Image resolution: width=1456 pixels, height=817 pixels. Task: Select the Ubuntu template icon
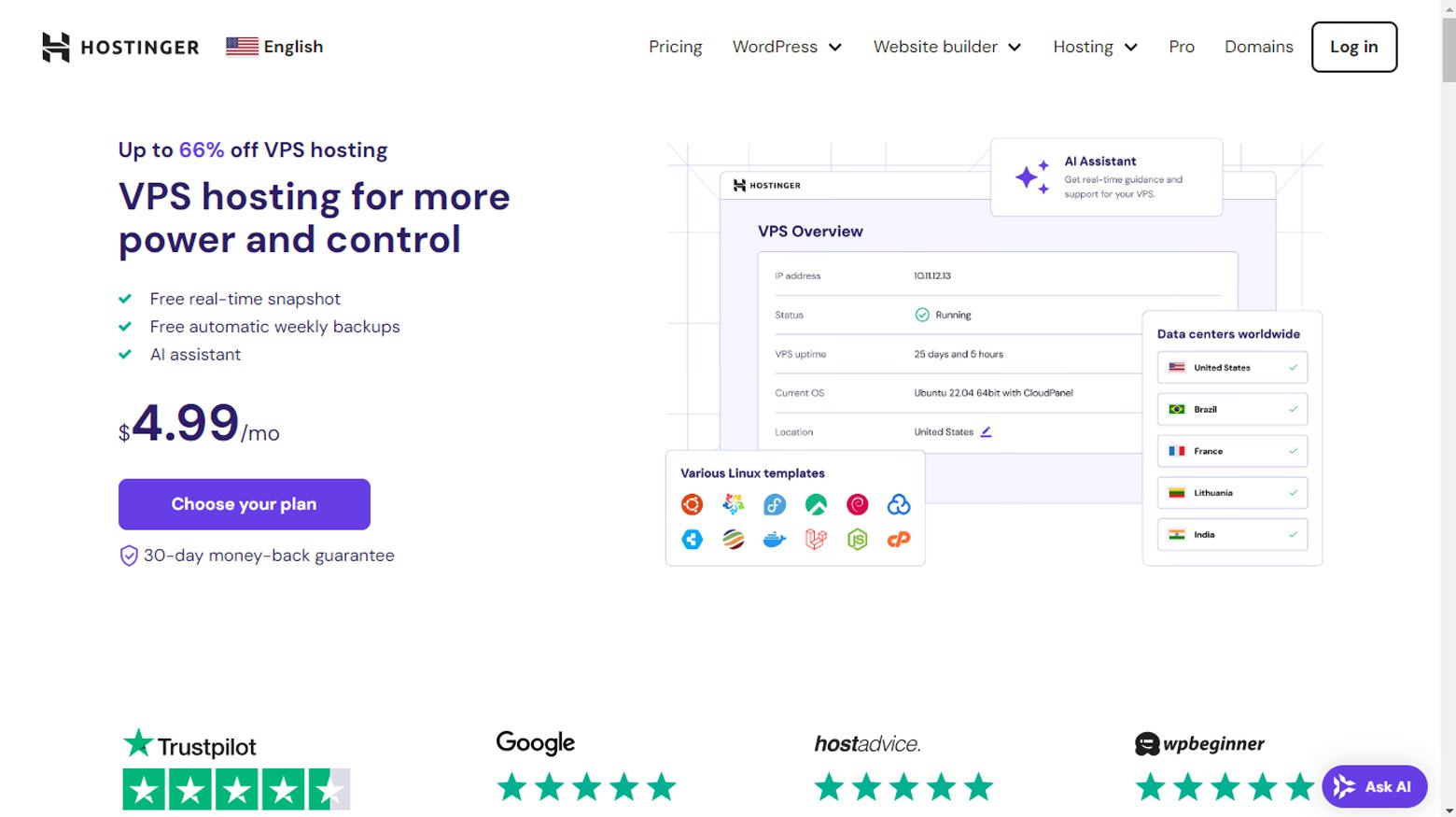tap(692, 505)
